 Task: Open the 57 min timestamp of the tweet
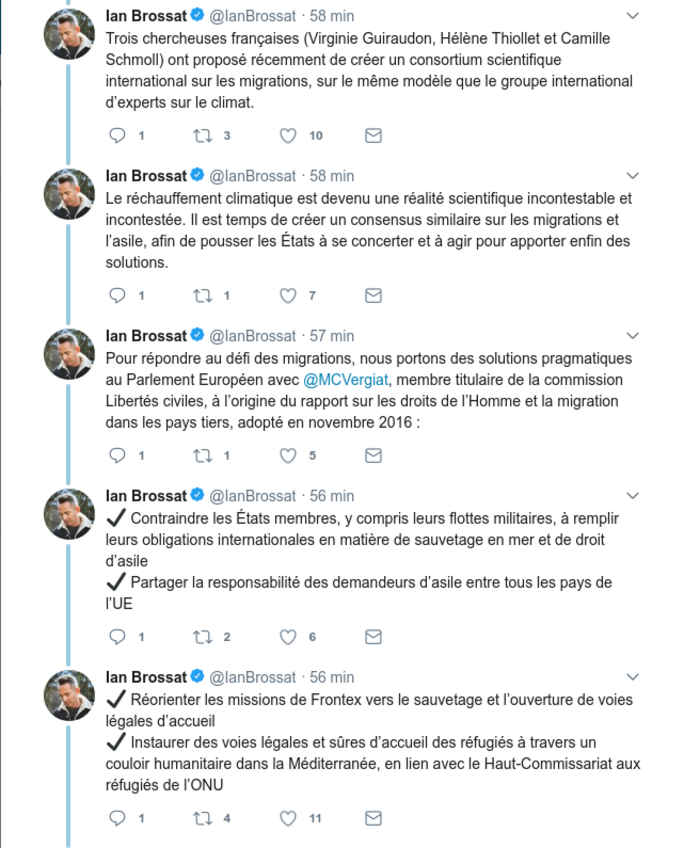[x=332, y=336]
